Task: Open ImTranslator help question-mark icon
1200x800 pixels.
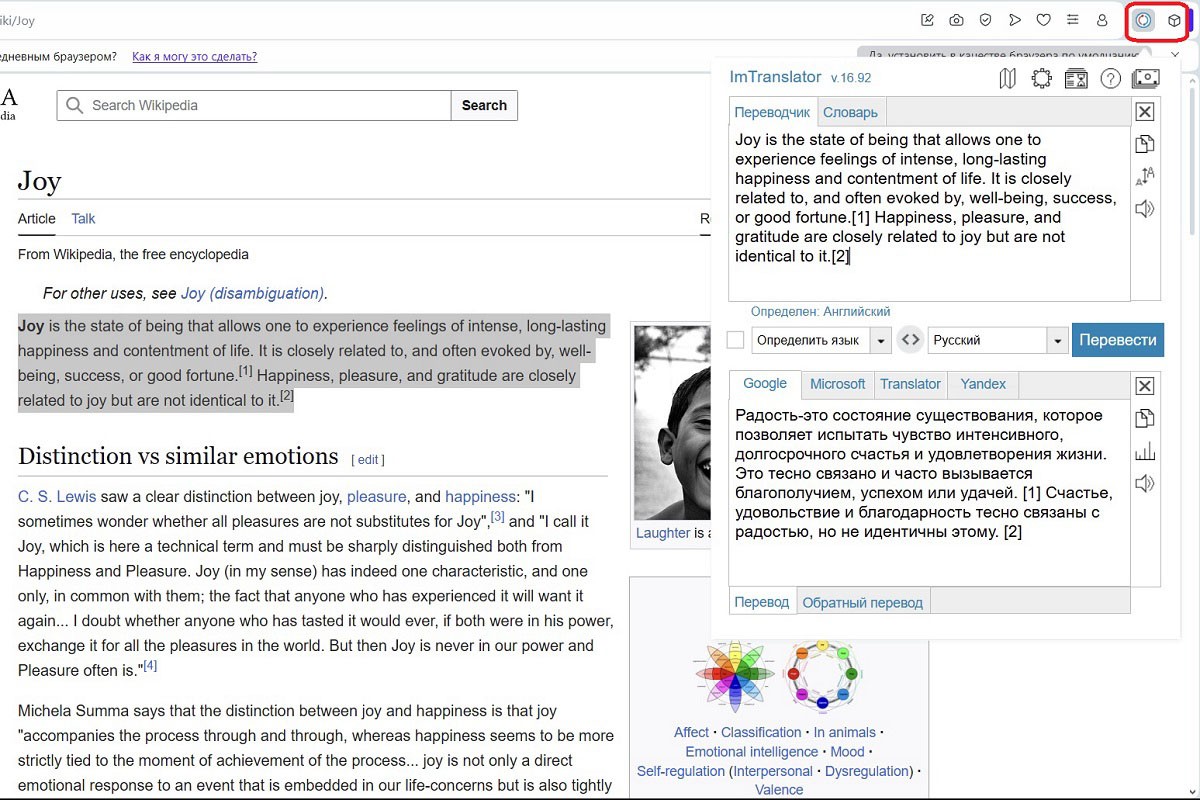Action: point(1110,79)
